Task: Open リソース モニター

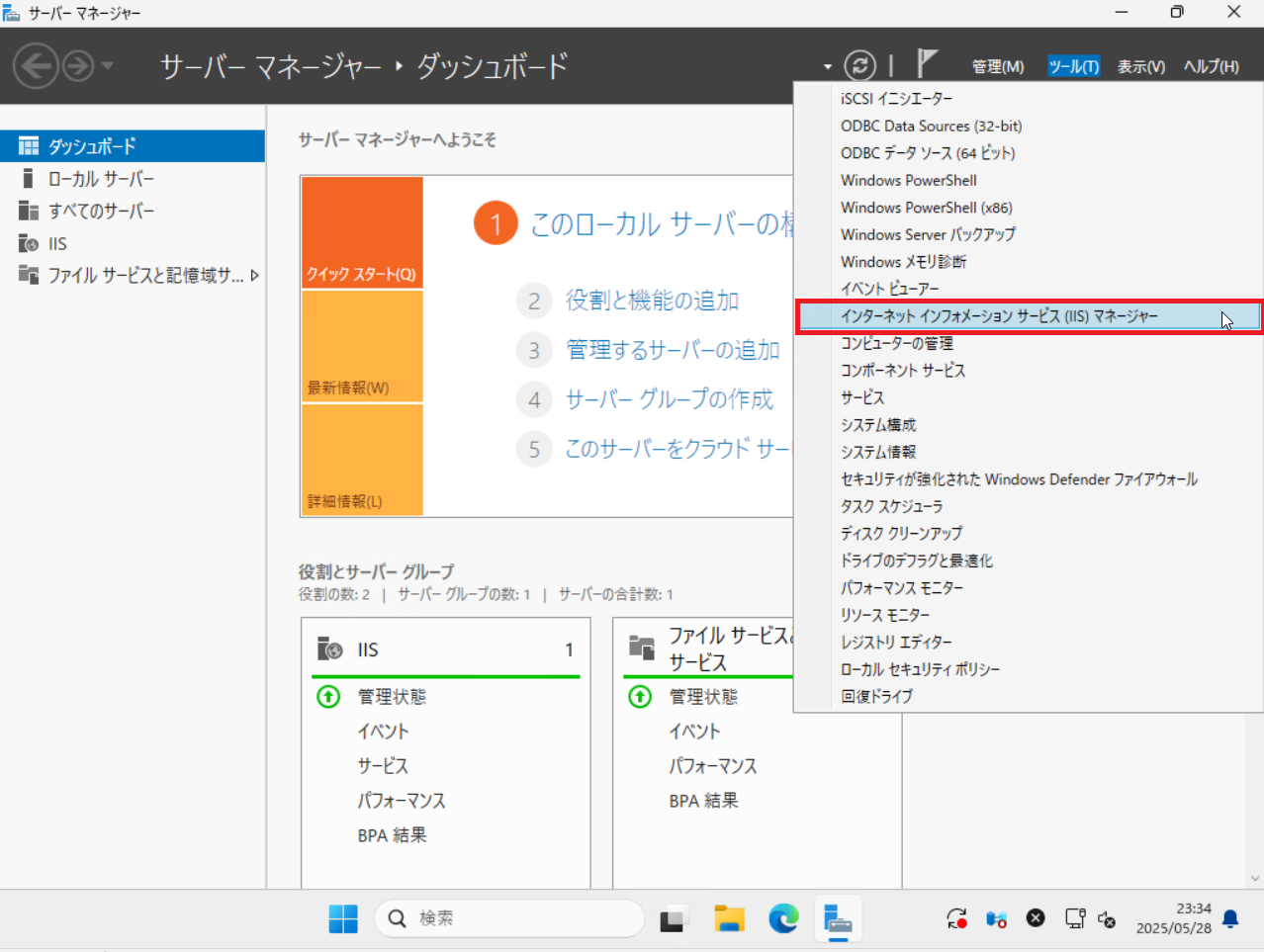Action: pos(1029,615)
